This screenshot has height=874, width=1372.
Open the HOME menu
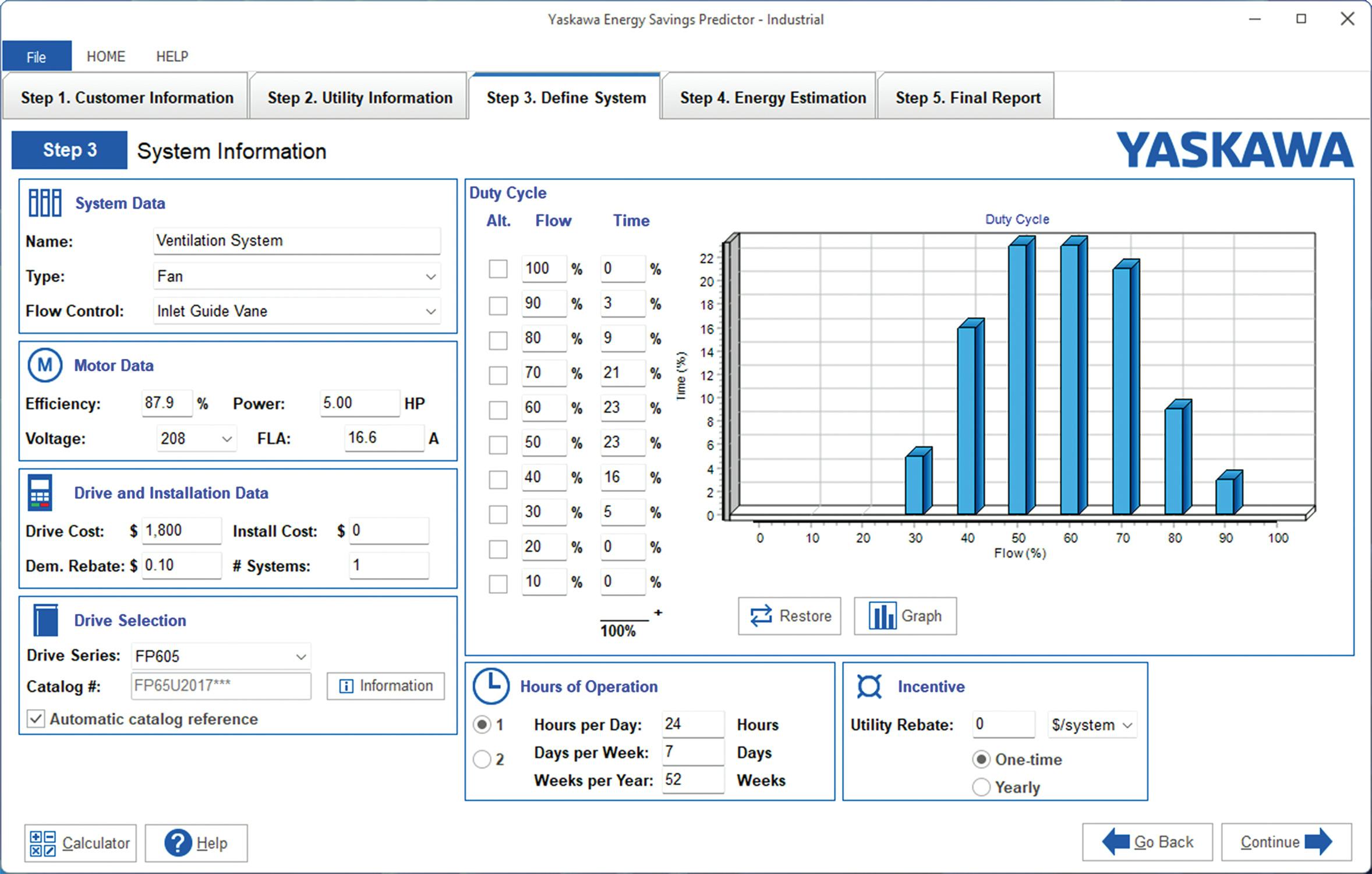[105, 56]
